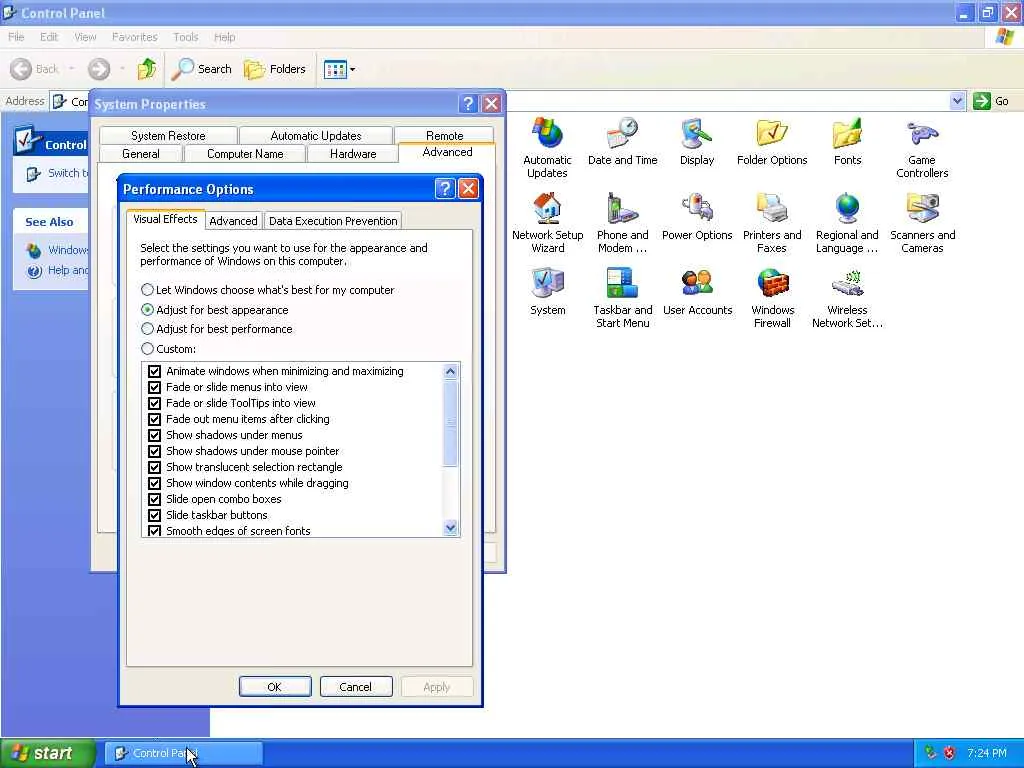Uncheck Show window contents while dragging

[155, 483]
